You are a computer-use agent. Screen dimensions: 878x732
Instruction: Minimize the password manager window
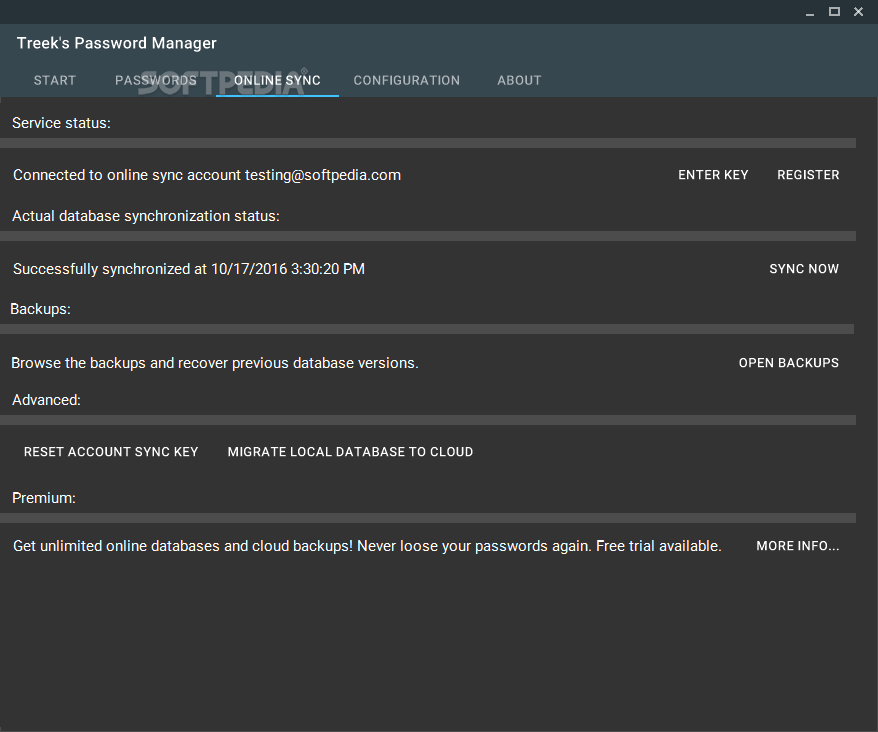(810, 12)
